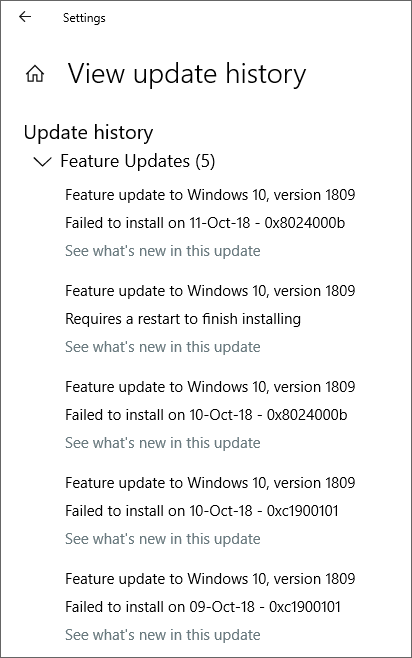This screenshot has height=658, width=412.
Task: Click the Settings window title text
Action: coord(84,18)
